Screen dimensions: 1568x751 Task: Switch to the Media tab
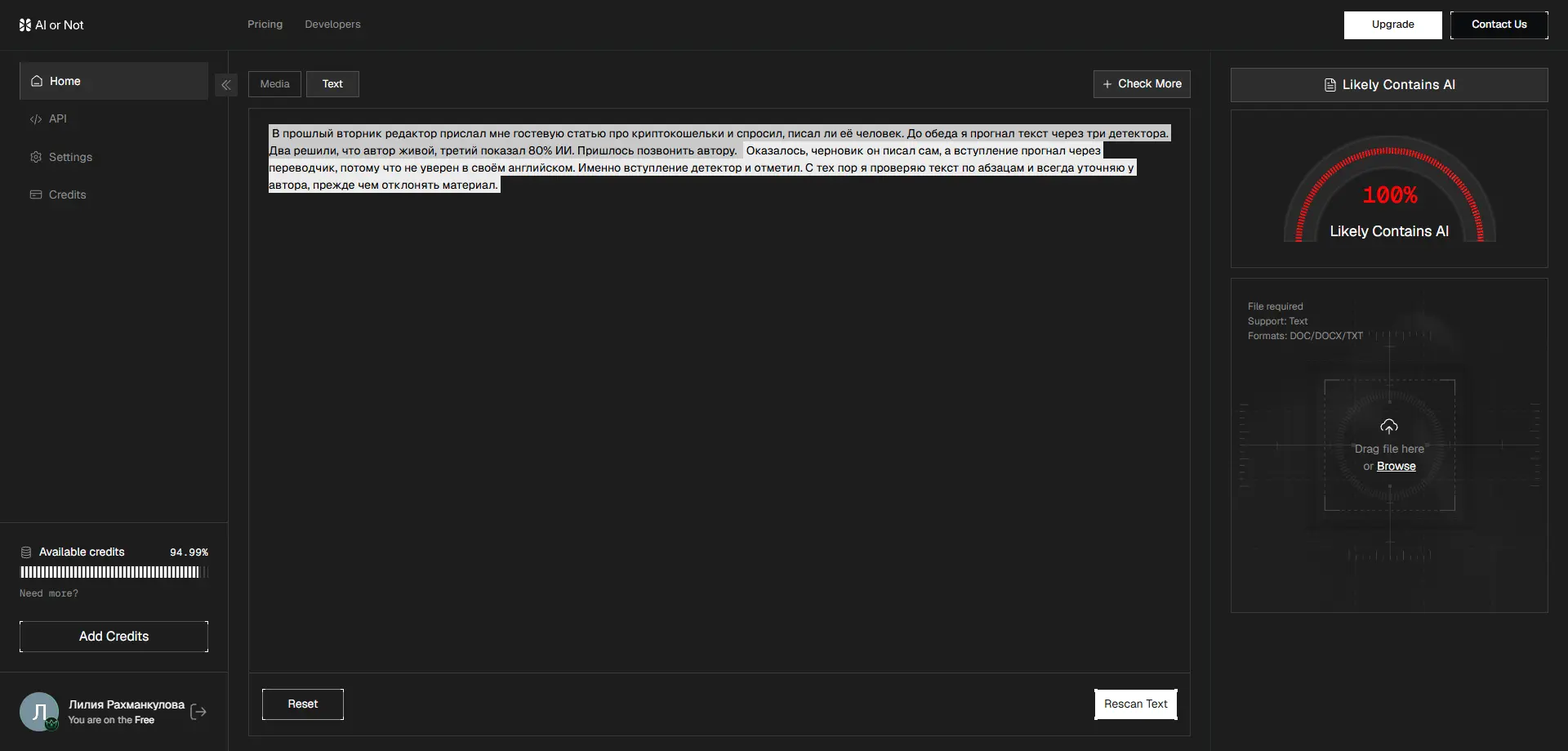274,84
